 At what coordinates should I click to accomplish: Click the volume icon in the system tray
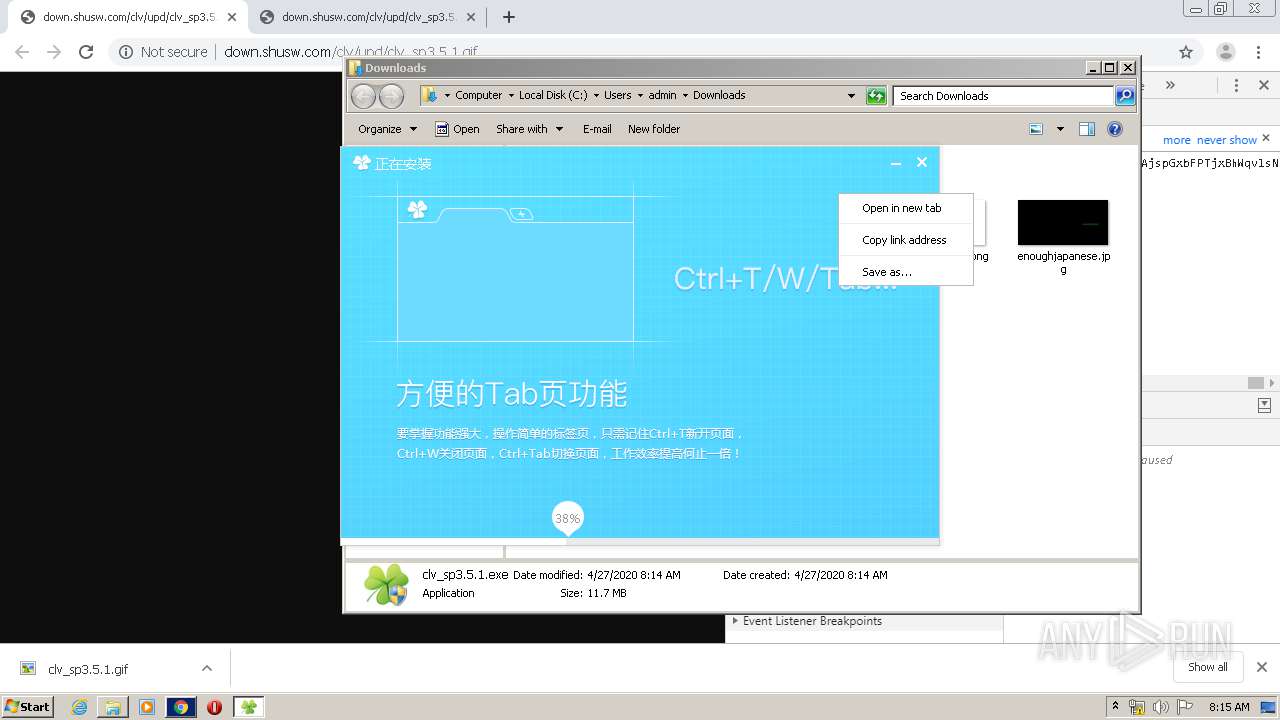[x=1161, y=707]
